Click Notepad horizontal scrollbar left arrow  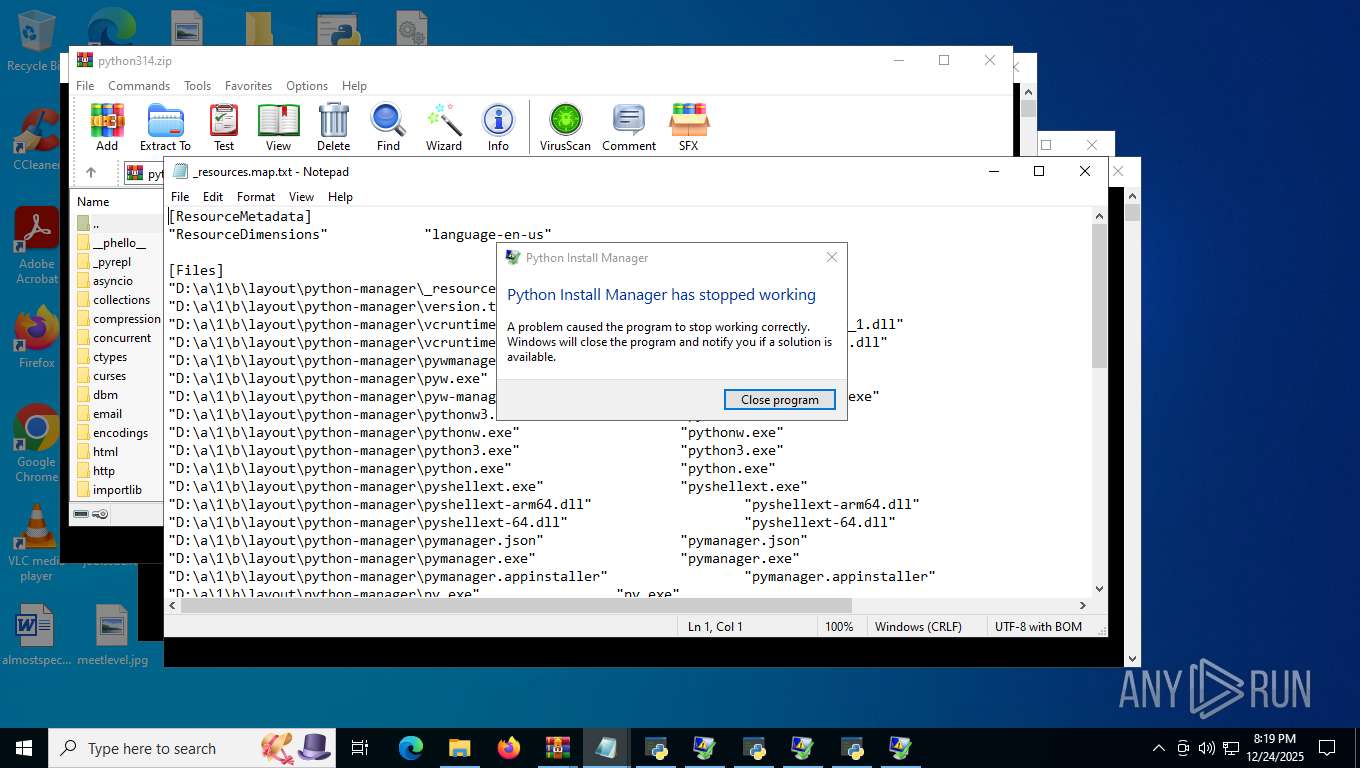[x=172, y=605]
